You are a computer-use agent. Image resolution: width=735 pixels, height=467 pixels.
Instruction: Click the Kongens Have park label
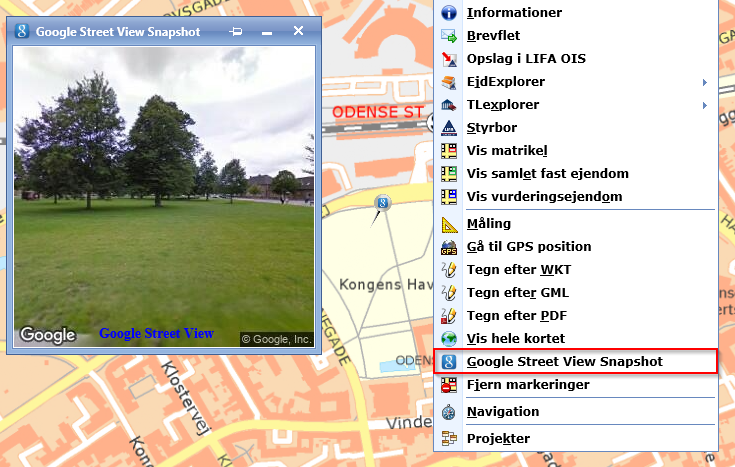click(x=386, y=285)
